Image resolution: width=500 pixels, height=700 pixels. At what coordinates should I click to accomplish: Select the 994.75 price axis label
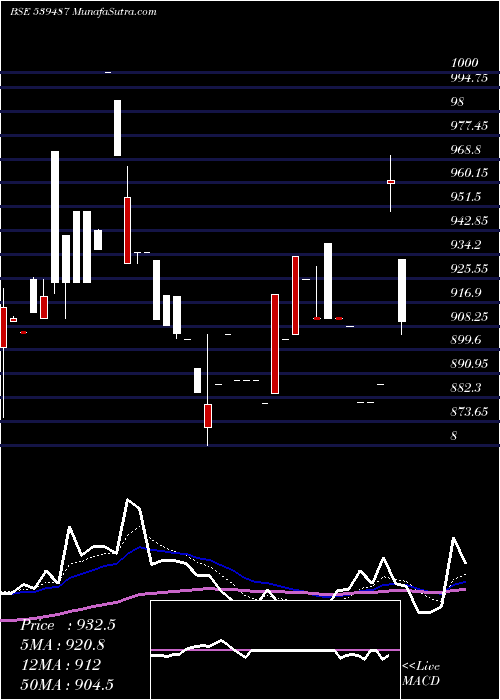coord(469,78)
